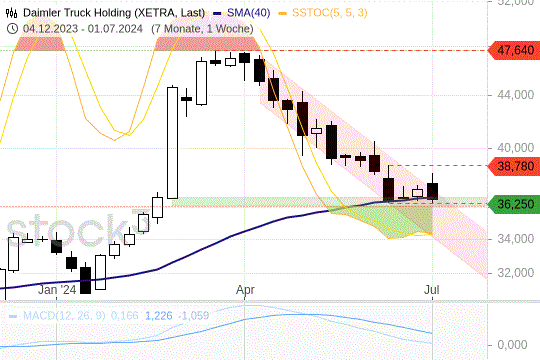Click the candlestick chart icon beside Daimler Truck Holding

click(12, 13)
